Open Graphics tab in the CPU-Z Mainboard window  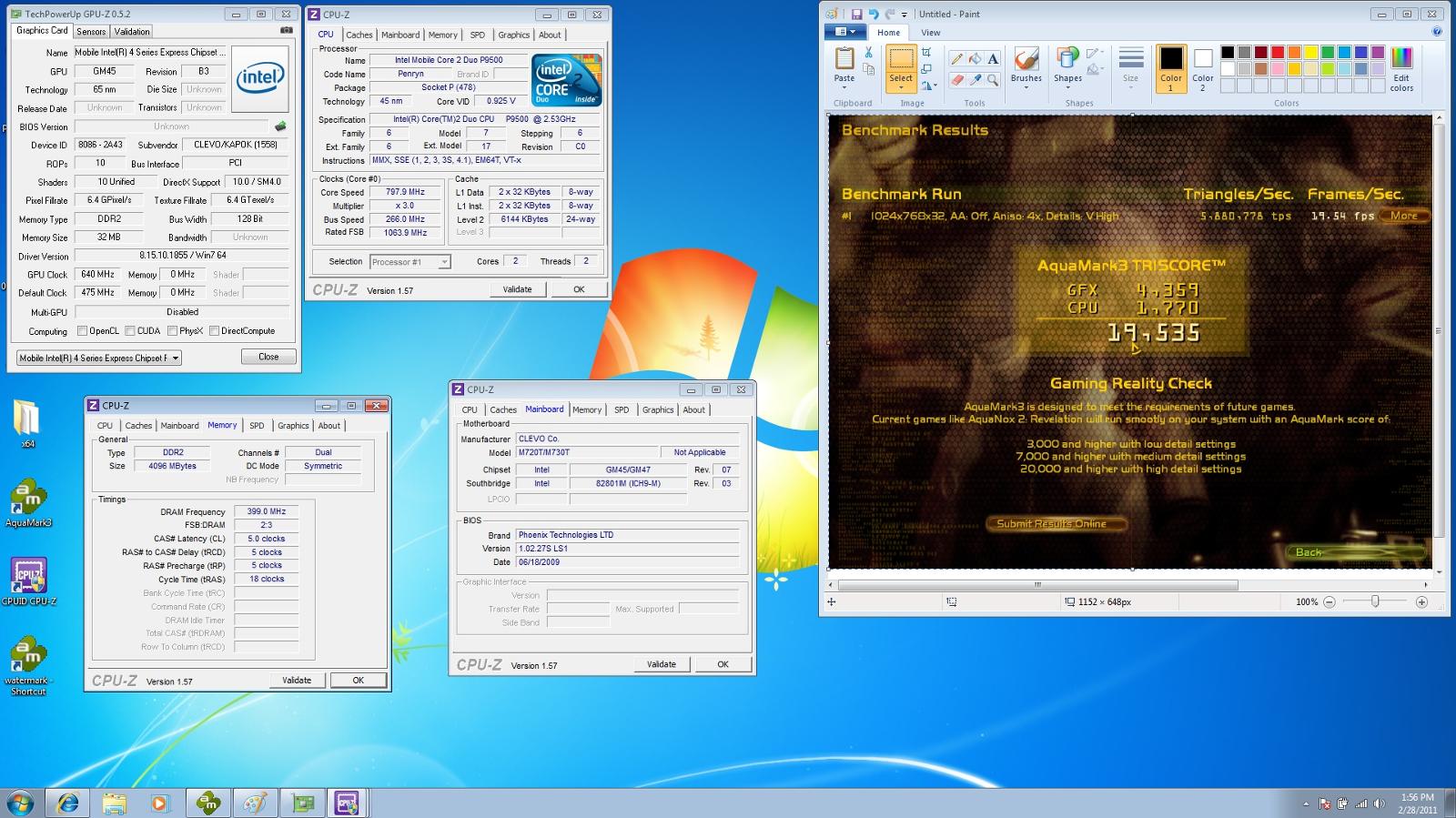click(x=658, y=410)
